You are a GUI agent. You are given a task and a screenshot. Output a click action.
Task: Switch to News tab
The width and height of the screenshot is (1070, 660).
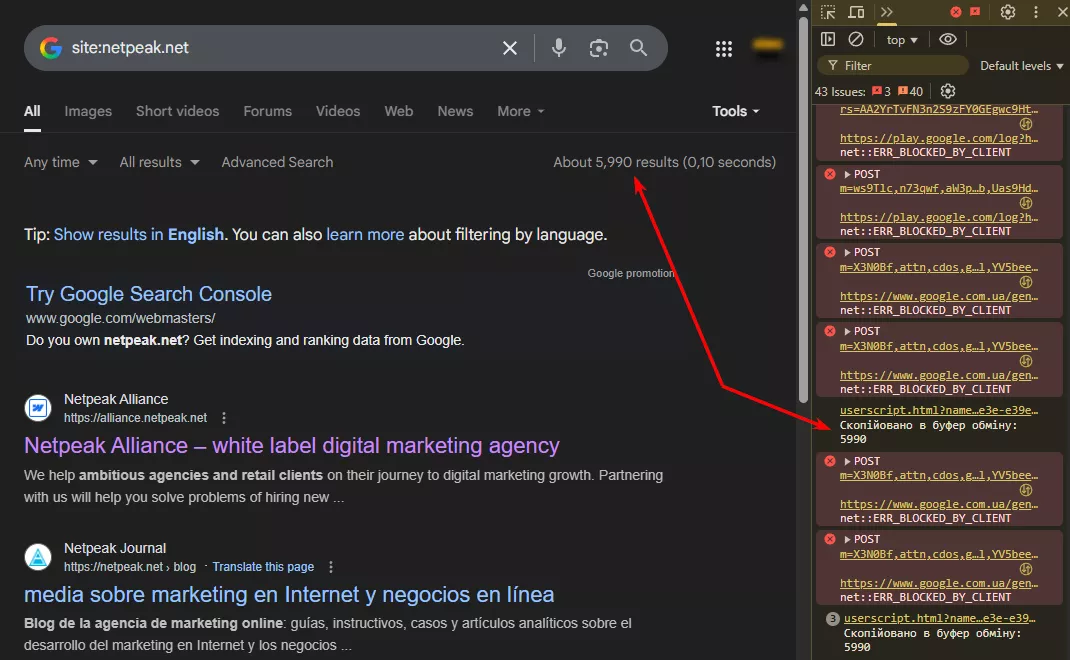[455, 111]
